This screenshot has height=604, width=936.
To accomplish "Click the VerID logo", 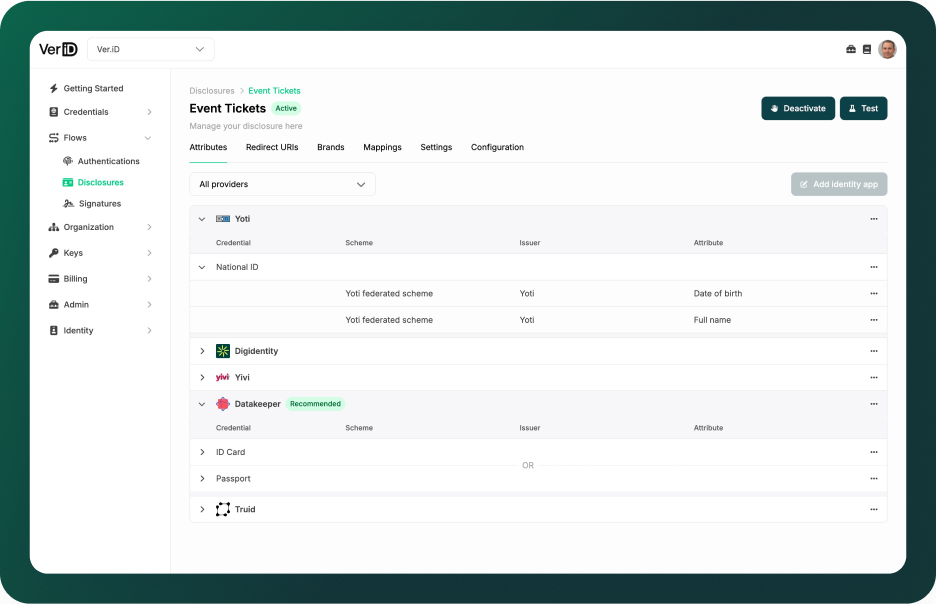I will [58, 49].
